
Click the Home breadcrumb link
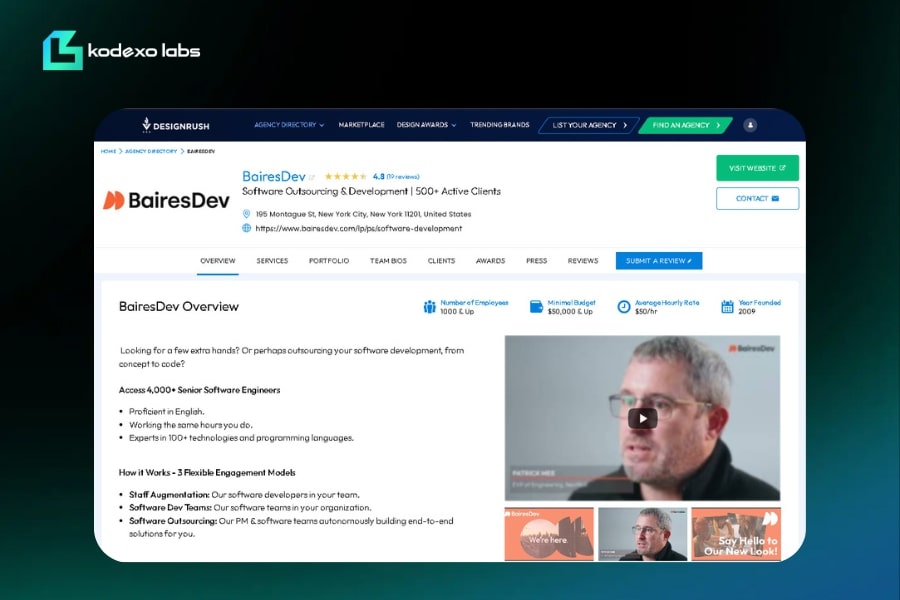(108, 151)
